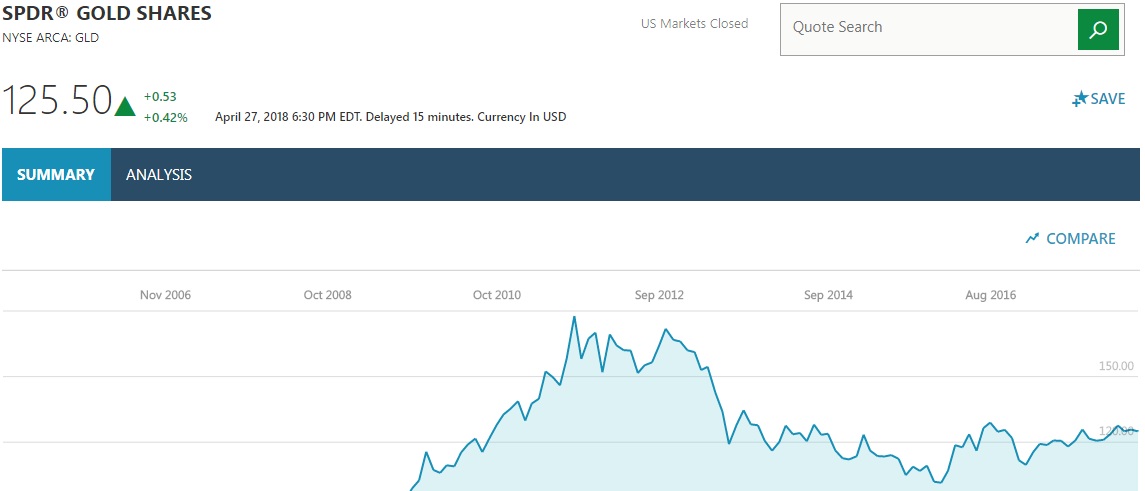Click the Sep 2014 axis label

(828, 295)
